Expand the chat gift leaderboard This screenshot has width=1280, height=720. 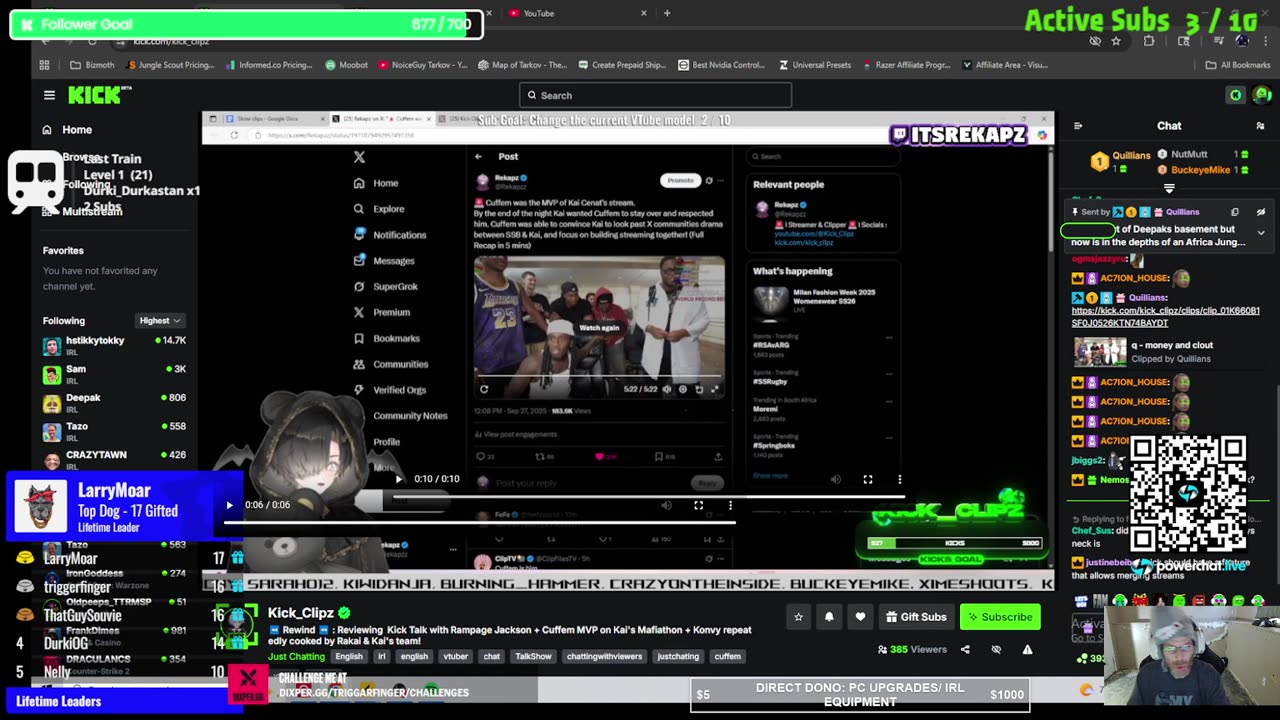click(x=1169, y=188)
